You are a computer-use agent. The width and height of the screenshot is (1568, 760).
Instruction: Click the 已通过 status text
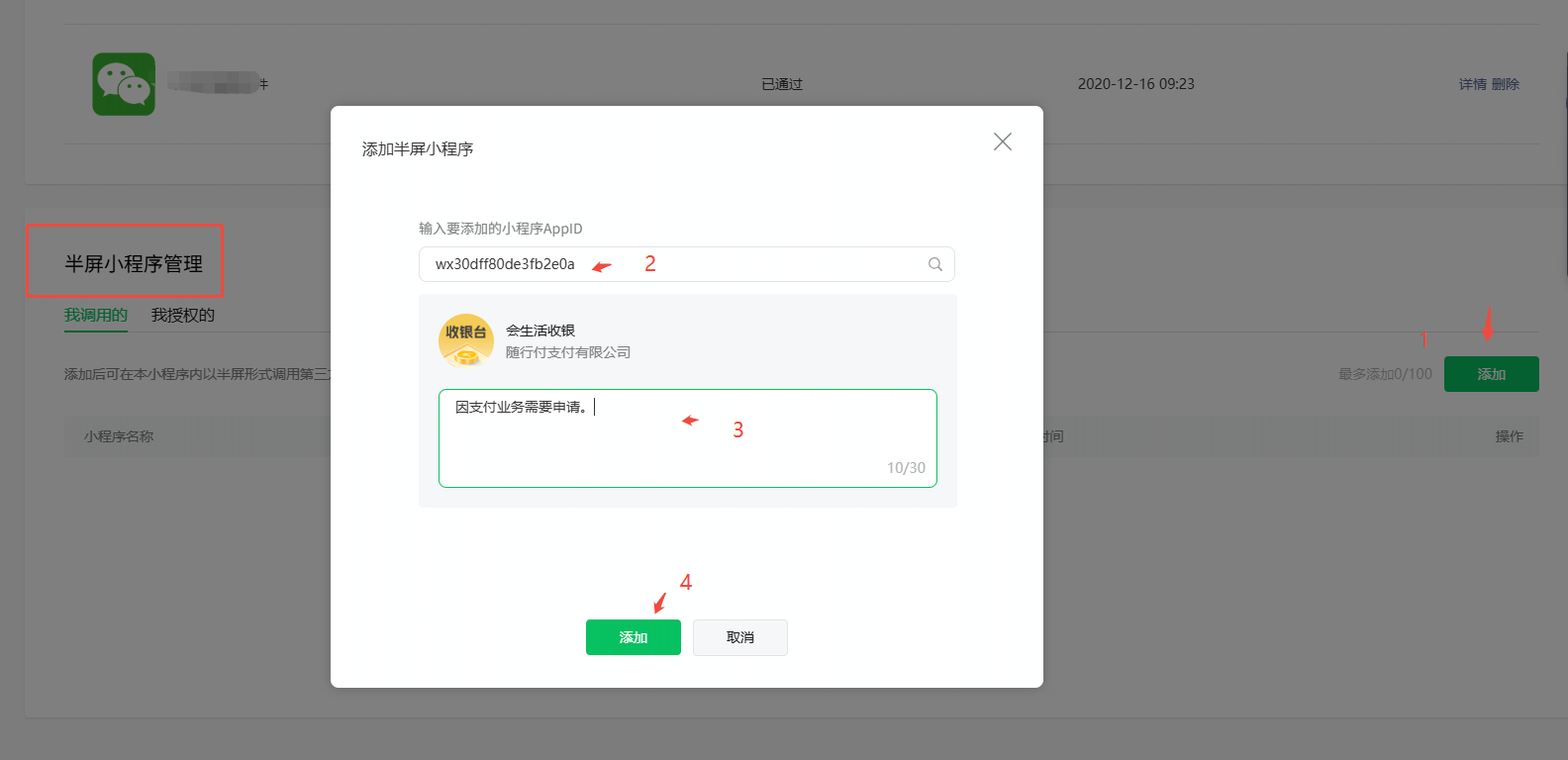[x=782, y=84]
